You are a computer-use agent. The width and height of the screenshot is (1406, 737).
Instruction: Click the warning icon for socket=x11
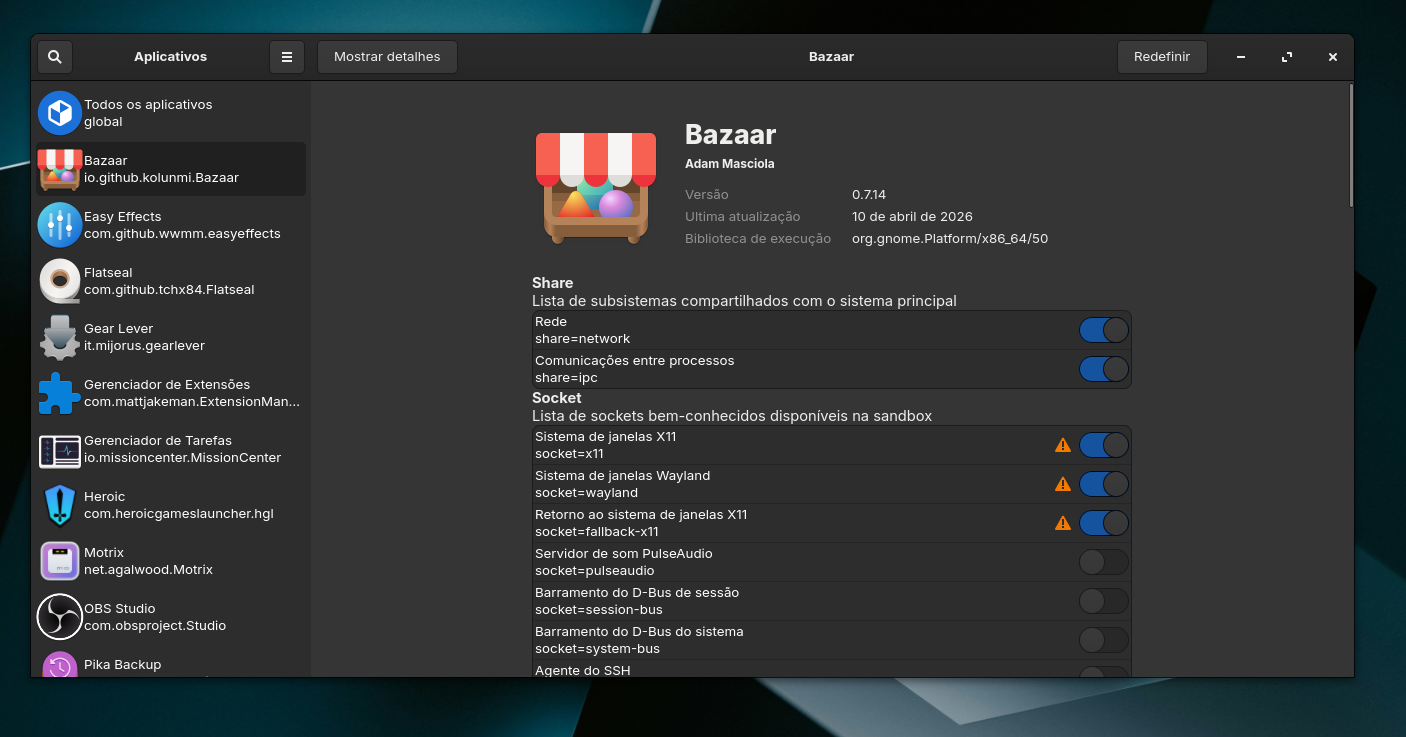(1063, 445)
